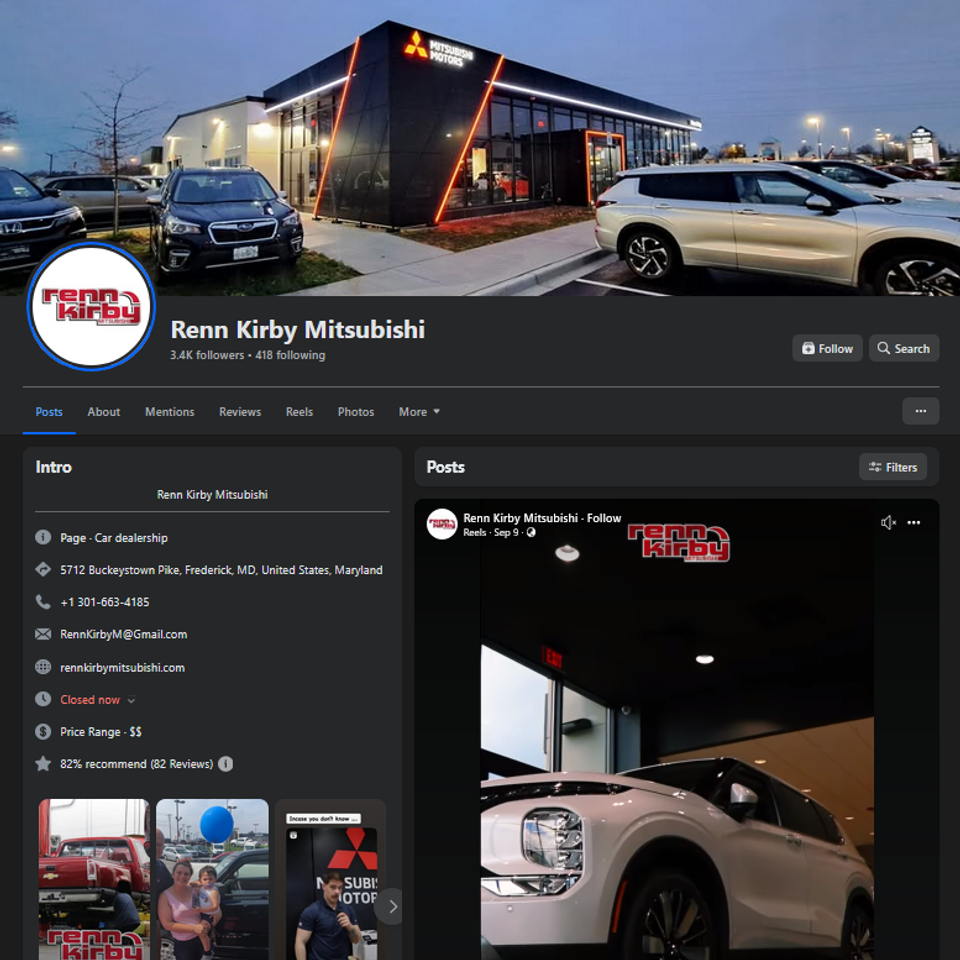Image resolution: width=960 pixels, height=960 pixels.
Task: Click the Sep 9 post date
Action: click(506, 533)
